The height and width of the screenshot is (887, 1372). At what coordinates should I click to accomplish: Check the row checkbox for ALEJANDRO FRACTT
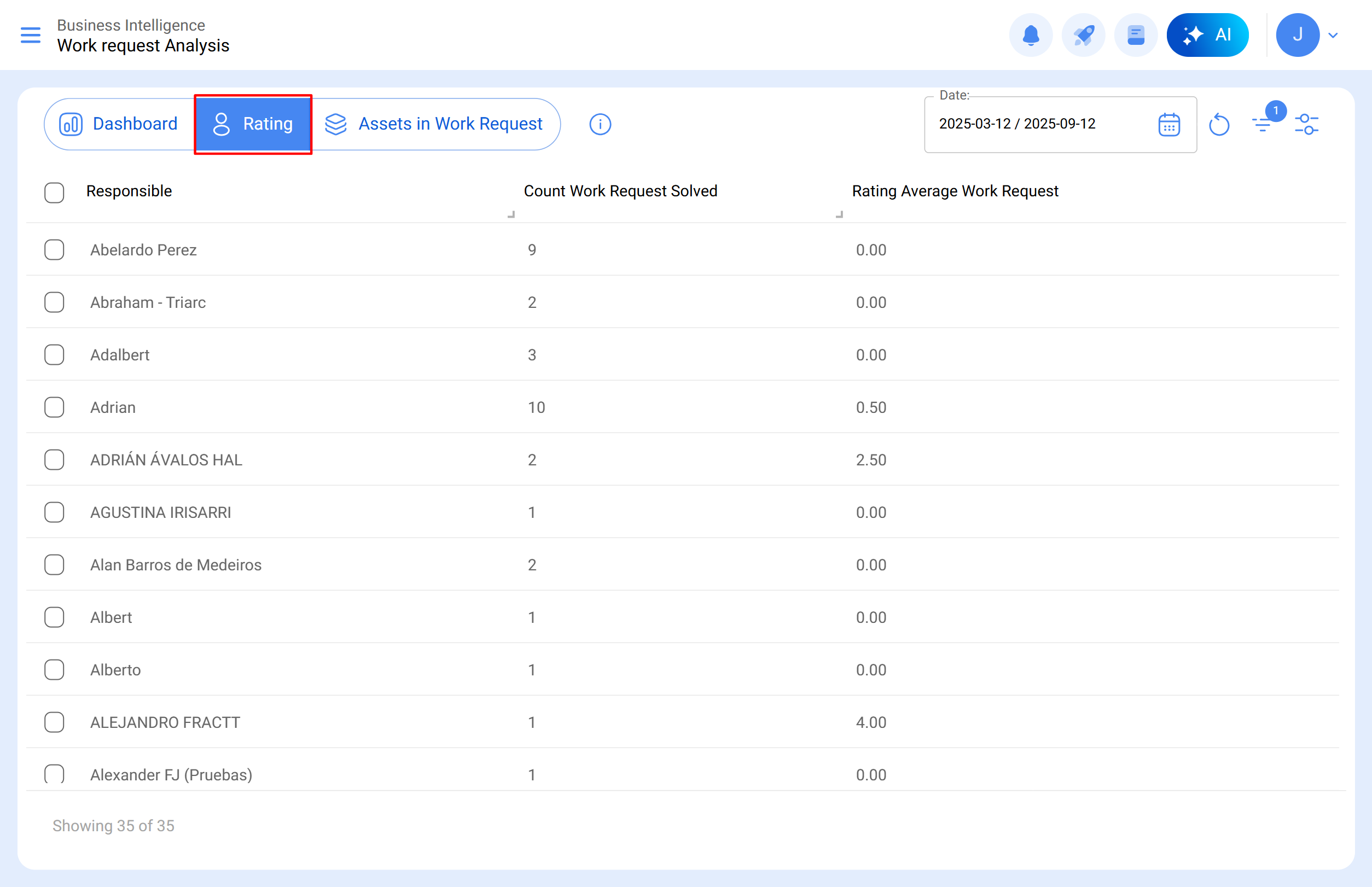coord(54,722)
